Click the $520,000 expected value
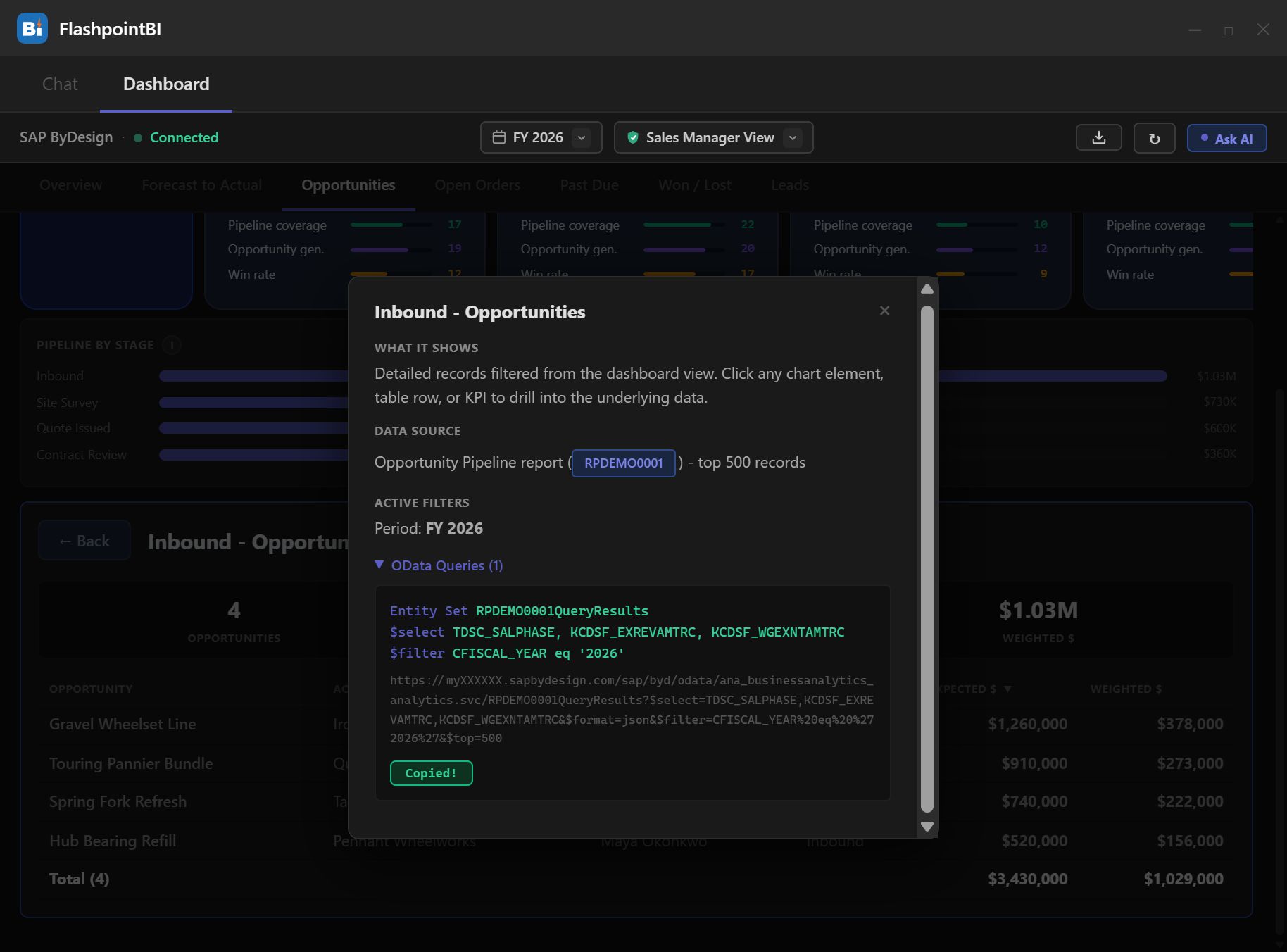Image resolution: width=1287 pixels, height=952 pixels. pos(1034,841)
